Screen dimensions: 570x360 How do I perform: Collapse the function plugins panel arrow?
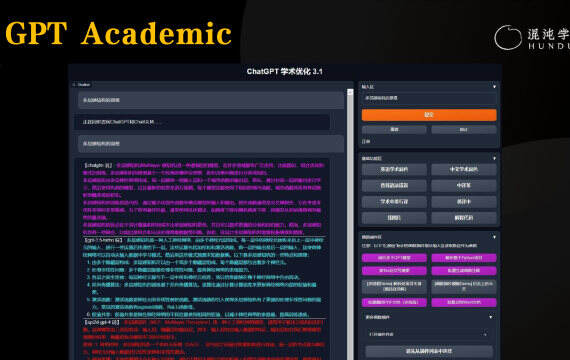point(494,237)
